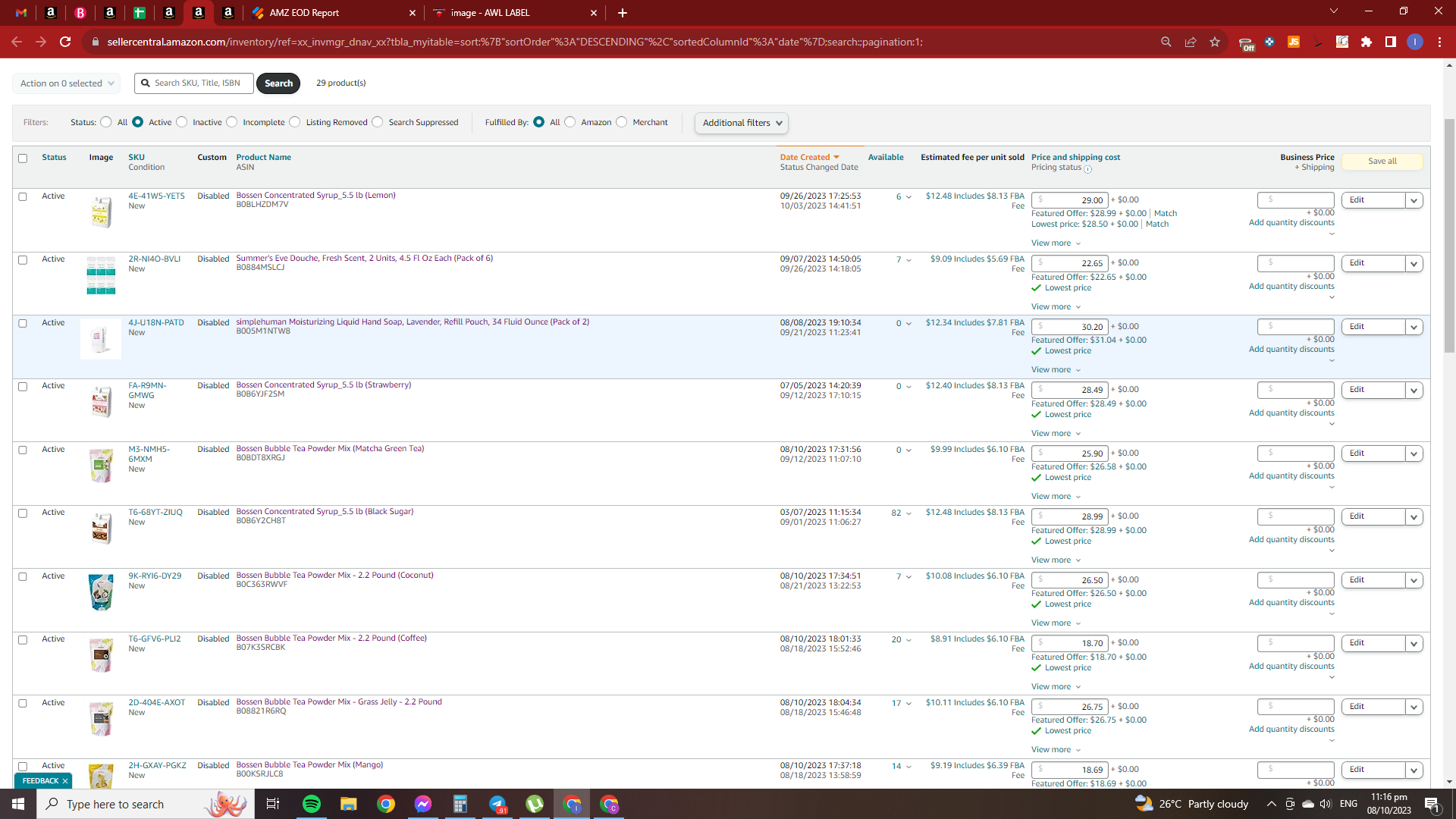Select the Listing Removed status filter
Screen dimensions: 1456x819
295,122
